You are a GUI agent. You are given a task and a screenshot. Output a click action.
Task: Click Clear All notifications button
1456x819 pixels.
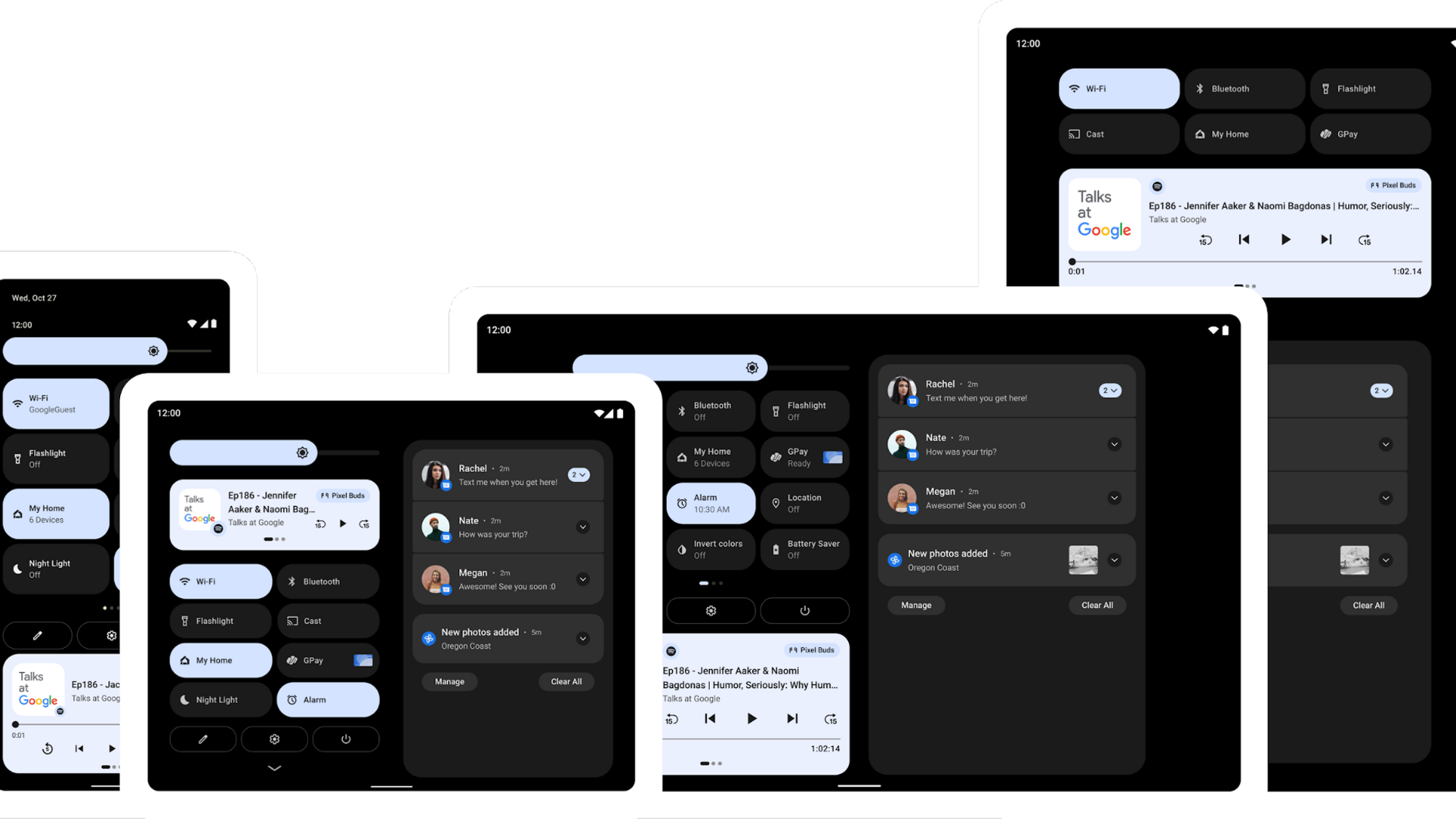[567, 681]
